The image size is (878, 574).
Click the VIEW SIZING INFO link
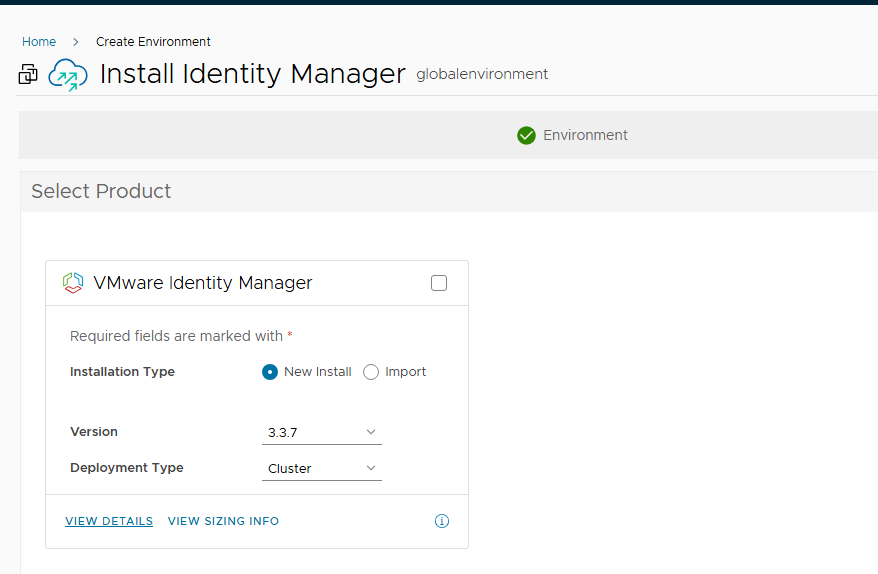[x=223, y=521]
